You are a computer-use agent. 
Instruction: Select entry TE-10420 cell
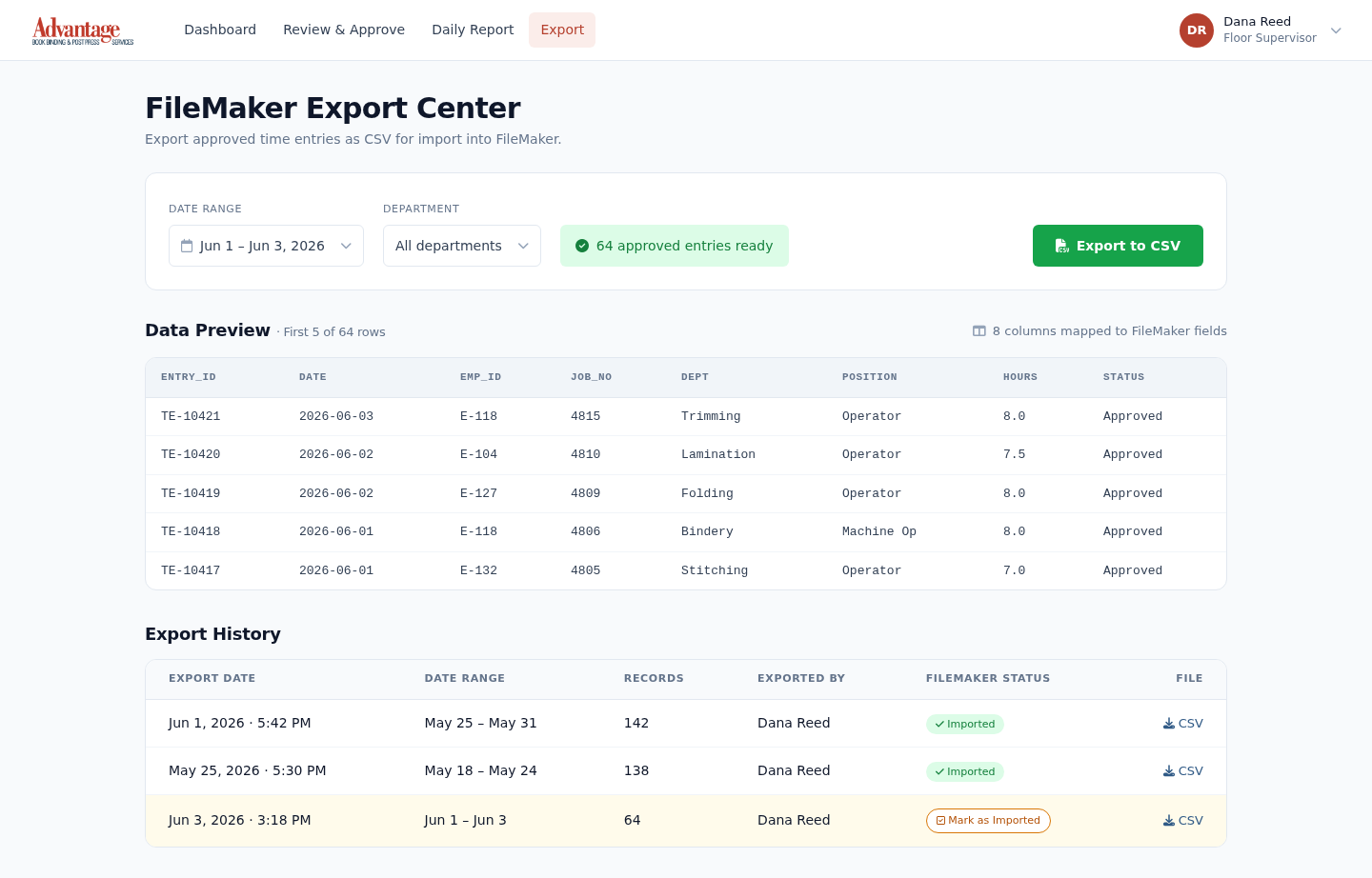[x=191, y=454]
